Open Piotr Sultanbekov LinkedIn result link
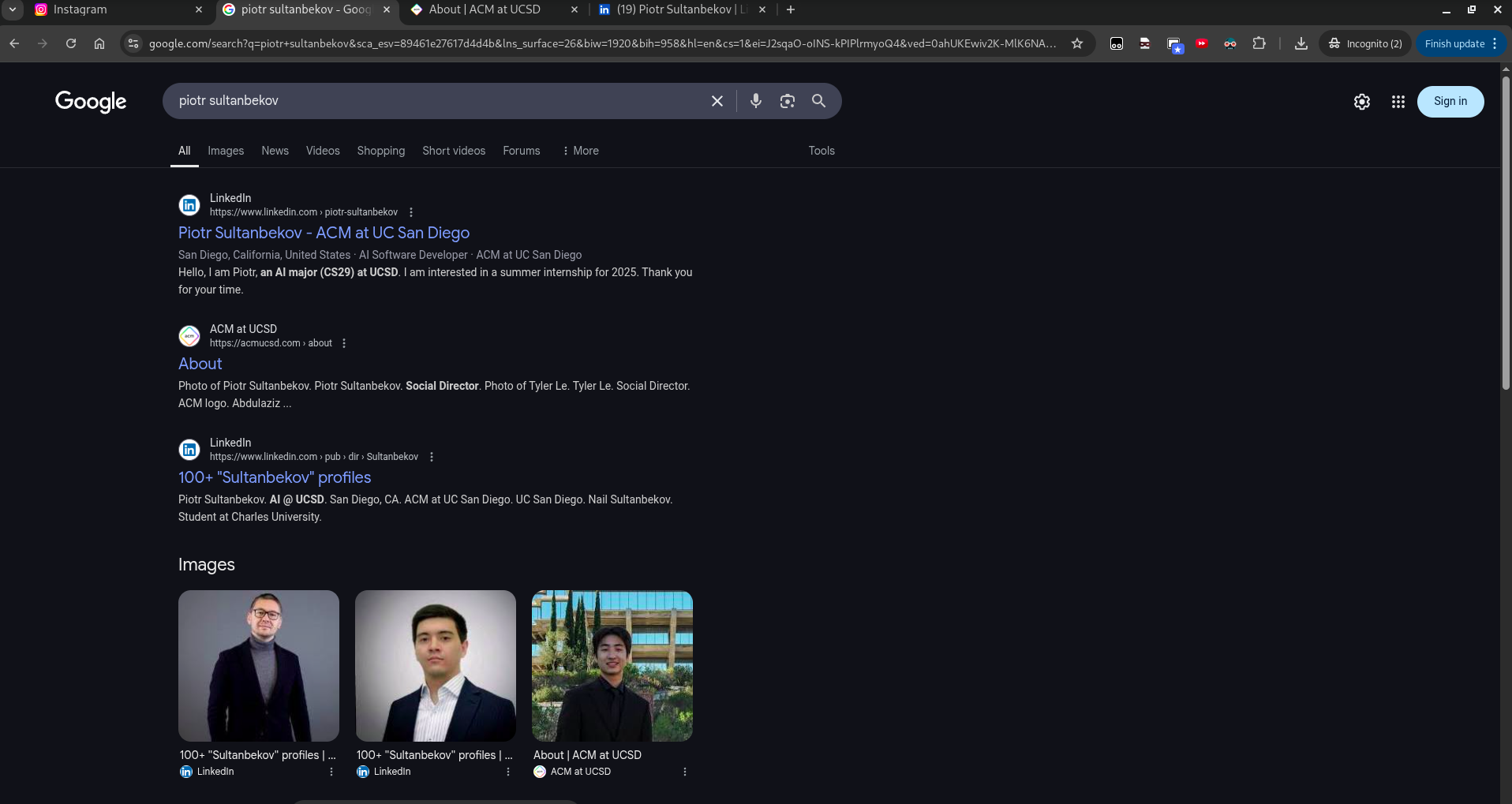 coord(324,233)
